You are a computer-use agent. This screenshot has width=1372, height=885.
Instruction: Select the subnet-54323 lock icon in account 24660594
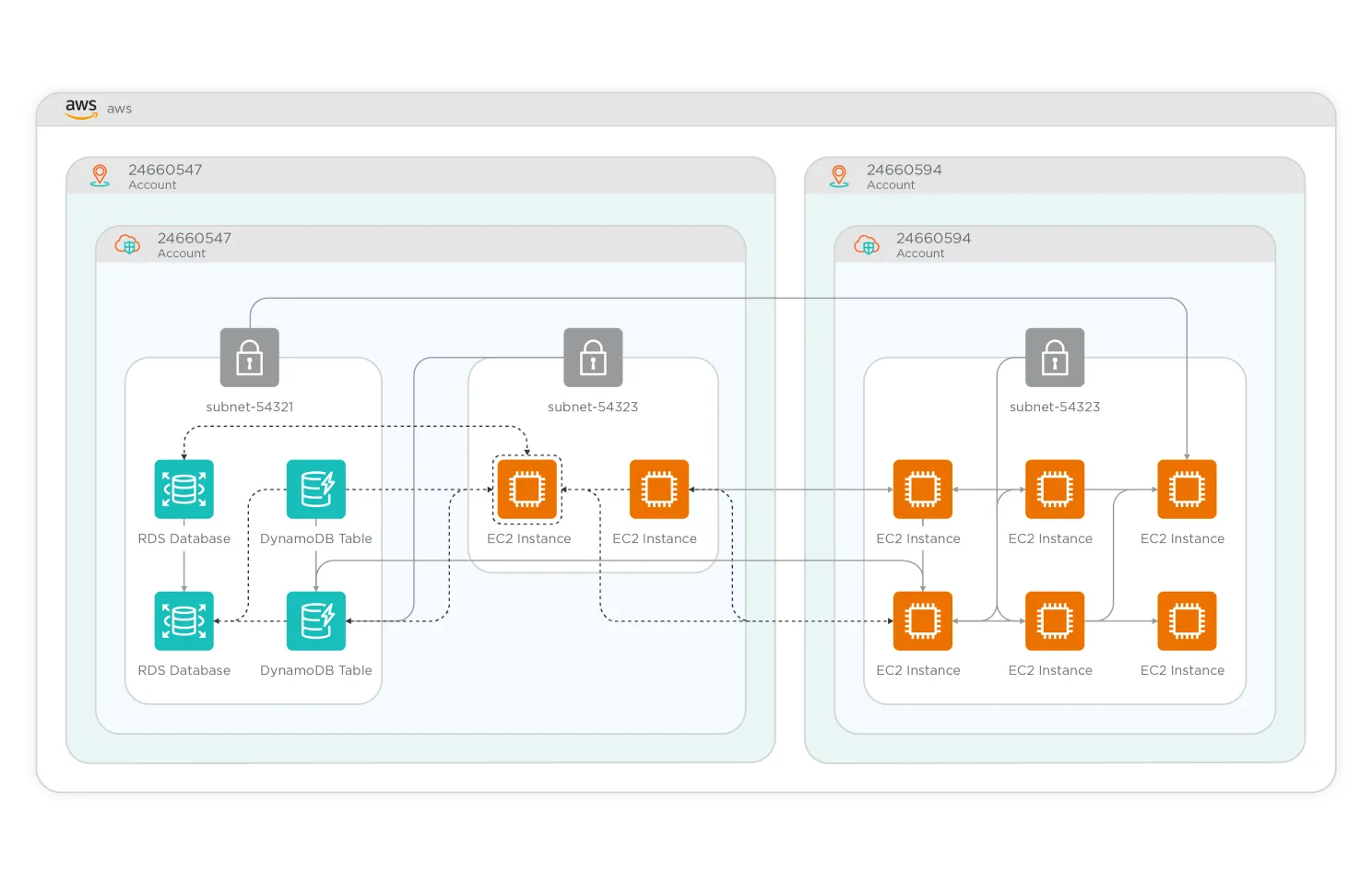[1055, 358]
